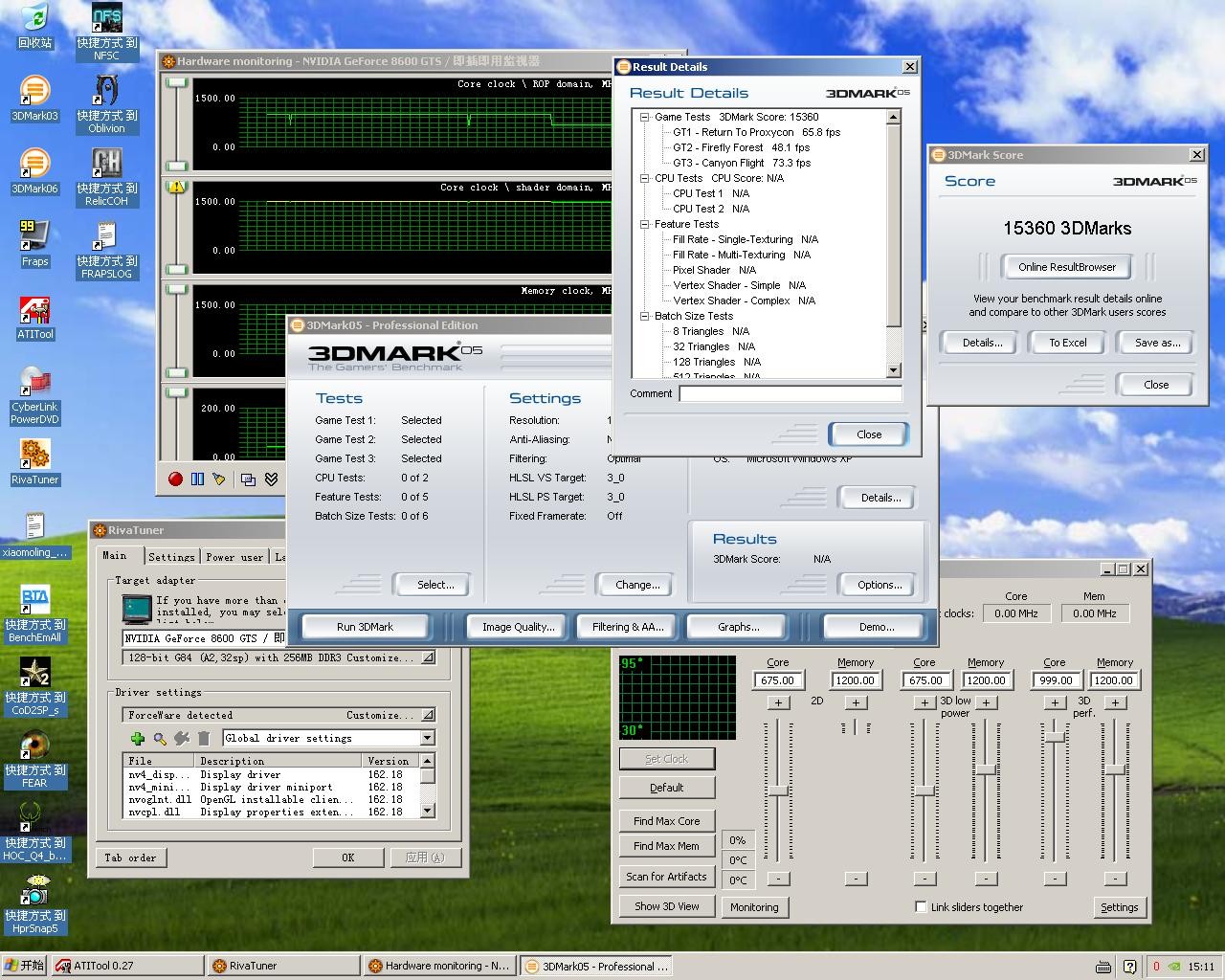Click the green plus icon in Driver settings

(x=138, y=739)
